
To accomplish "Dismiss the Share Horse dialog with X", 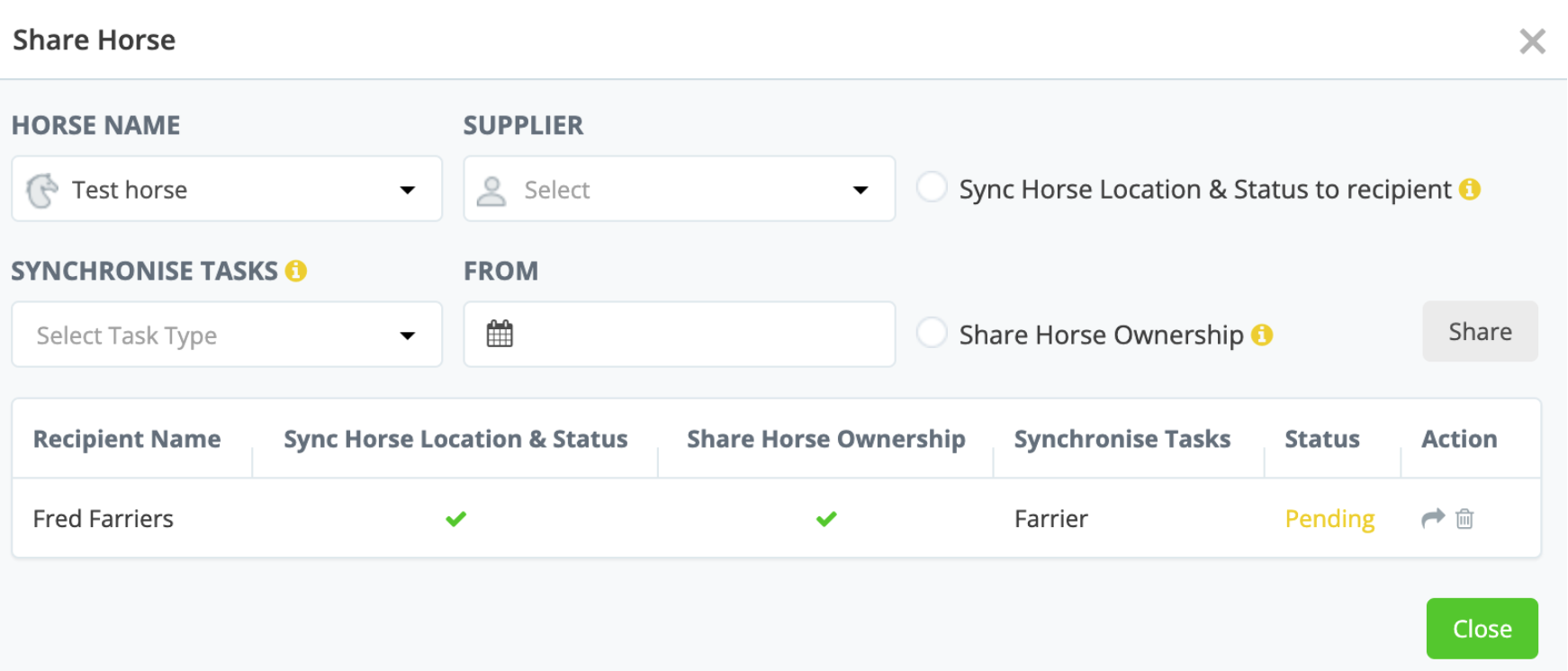I will [1532, 40].
